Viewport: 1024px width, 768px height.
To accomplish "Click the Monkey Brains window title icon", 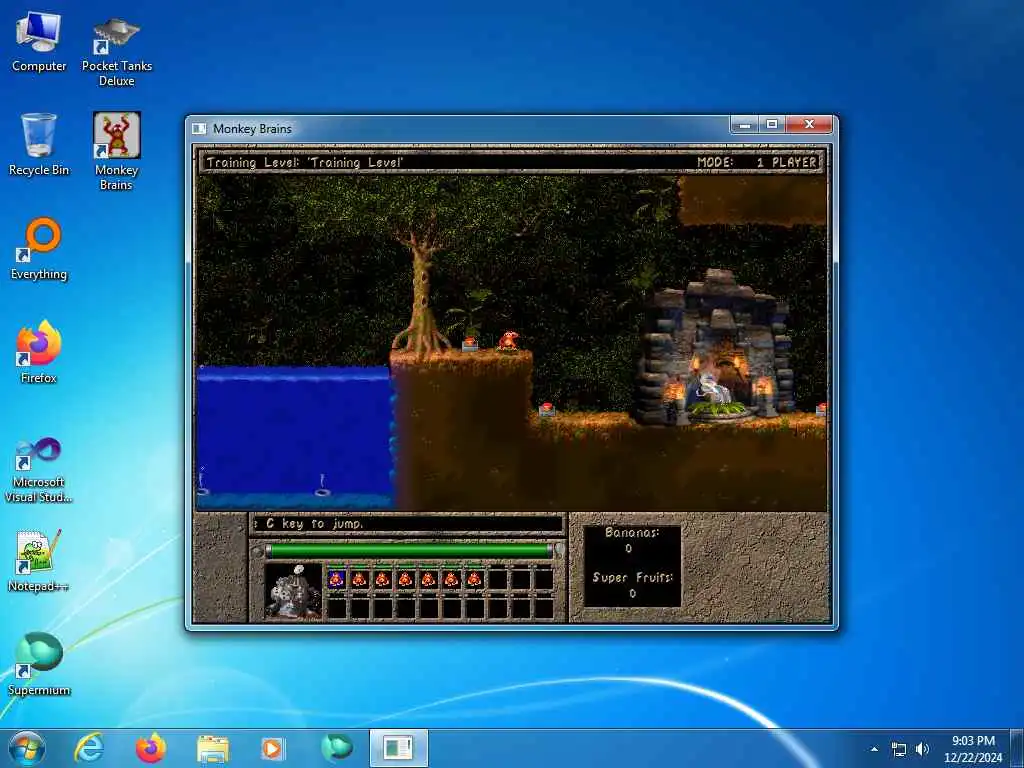I will 199,129.
